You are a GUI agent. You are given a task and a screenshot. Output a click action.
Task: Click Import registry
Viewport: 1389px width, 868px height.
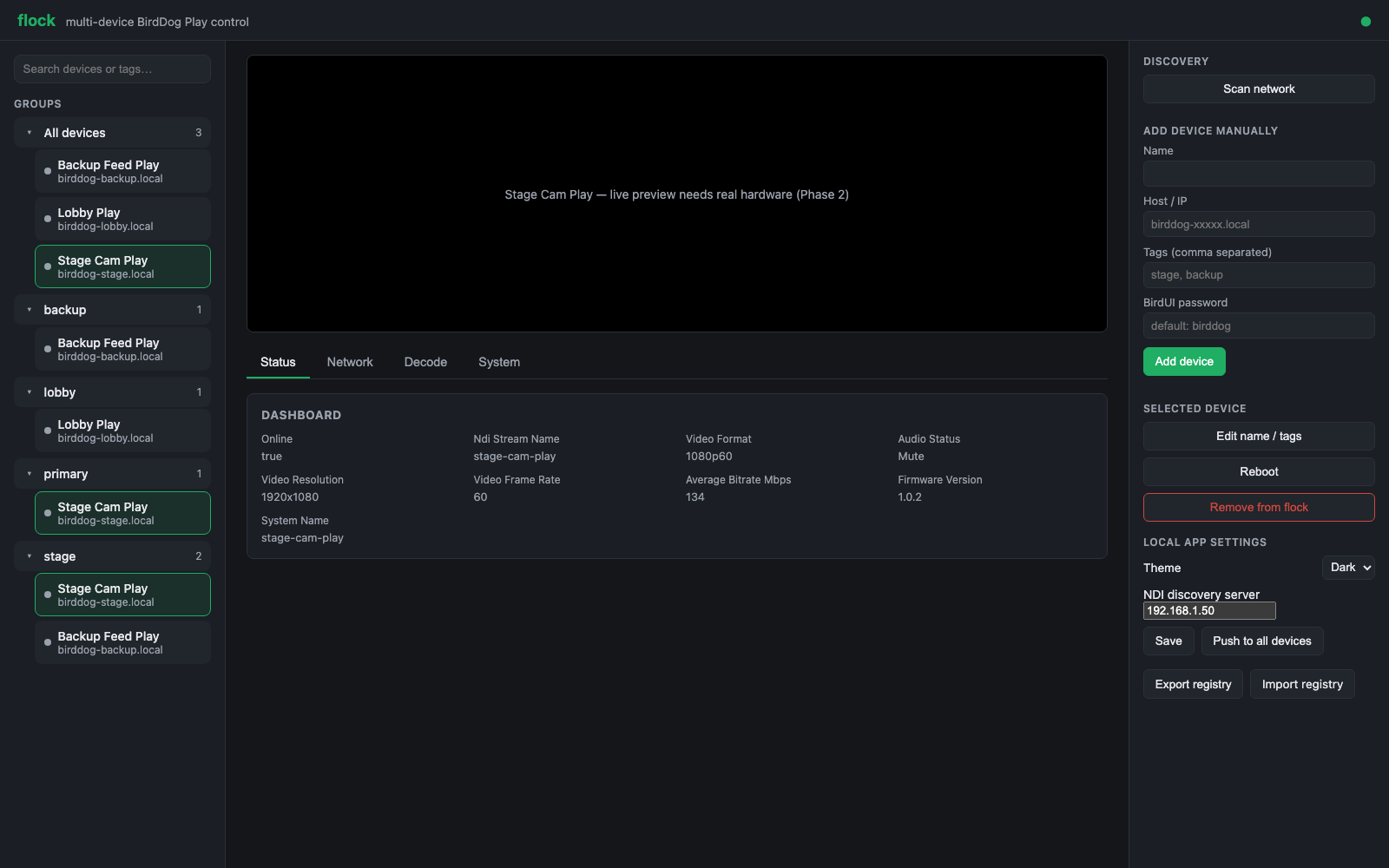[1302, 684]
